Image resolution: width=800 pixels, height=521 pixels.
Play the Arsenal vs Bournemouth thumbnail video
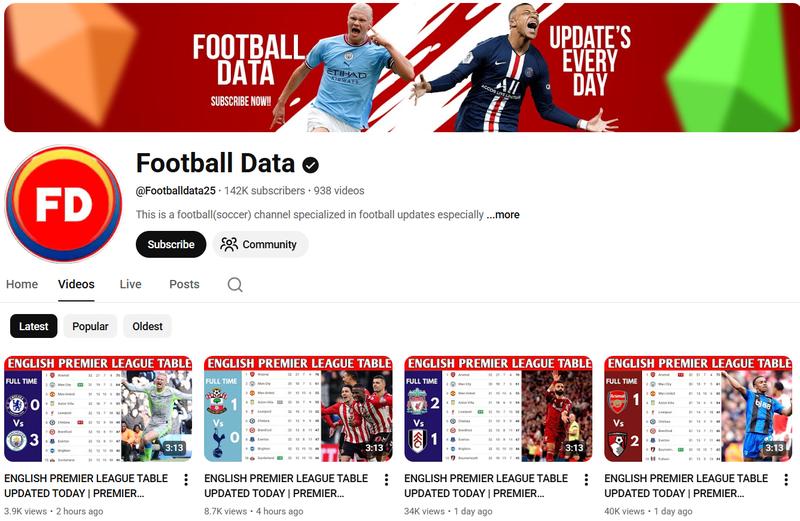coord(698,409)
